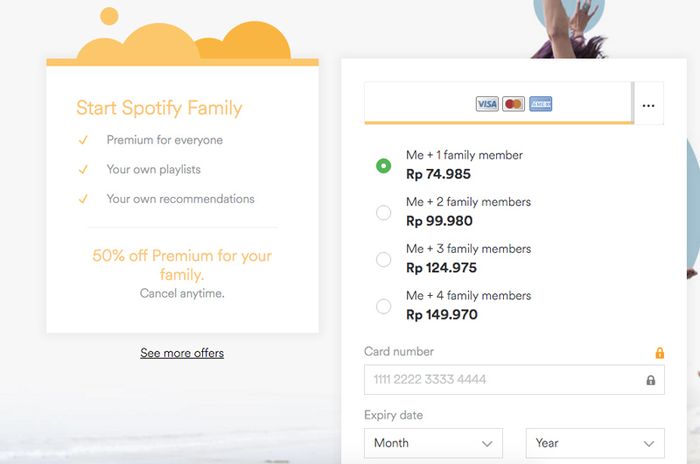Select the credit card payment tab
This screenshot has width=700, height=464.
pos(499,104)
